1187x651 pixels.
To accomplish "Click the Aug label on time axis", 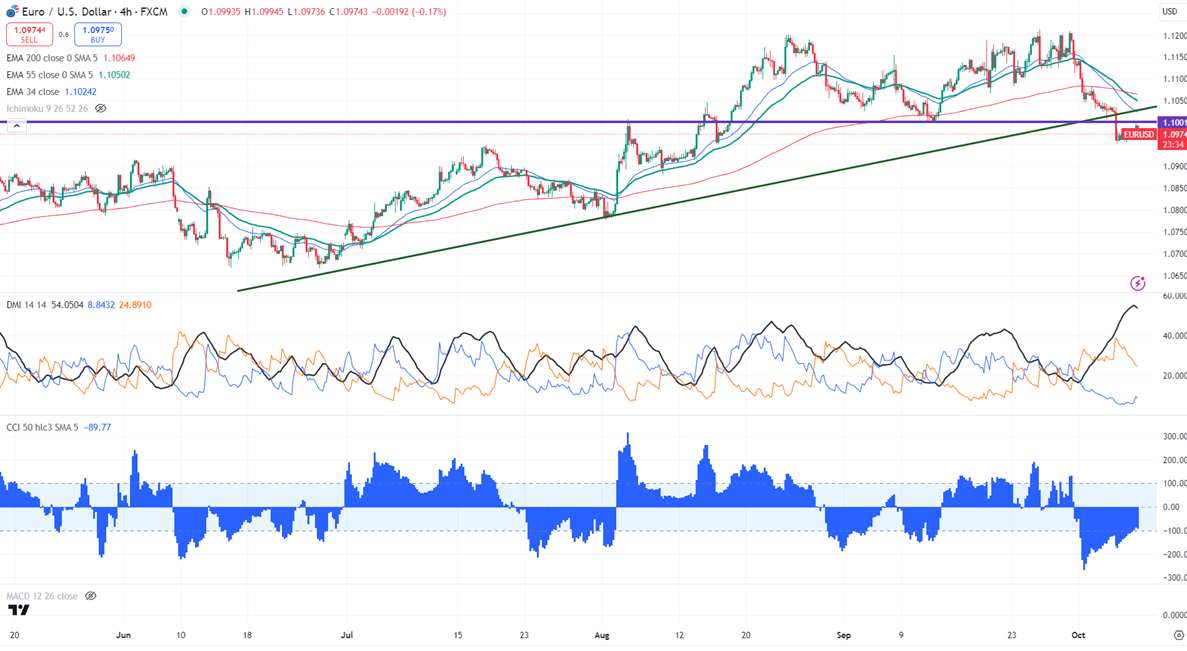I will [602, 635].
